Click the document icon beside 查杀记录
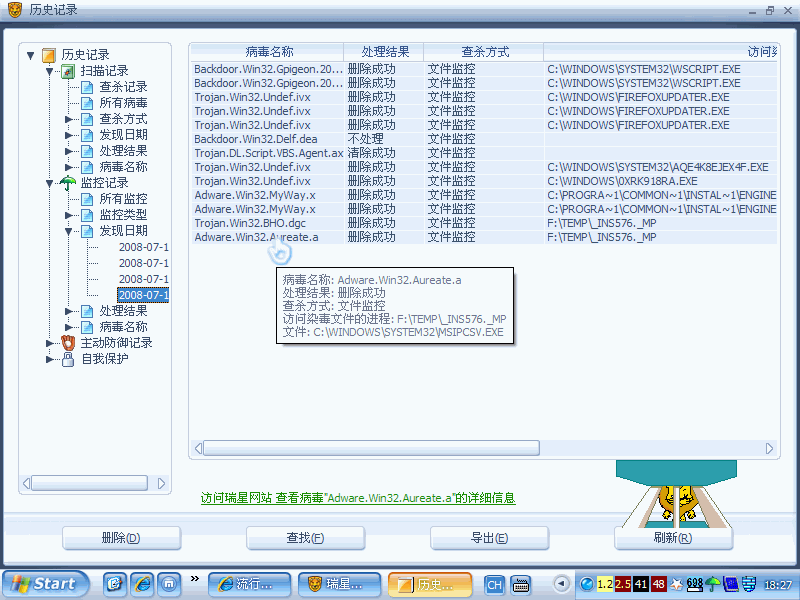The height and width of the screenshot is (600, 800). click(87, 87)
